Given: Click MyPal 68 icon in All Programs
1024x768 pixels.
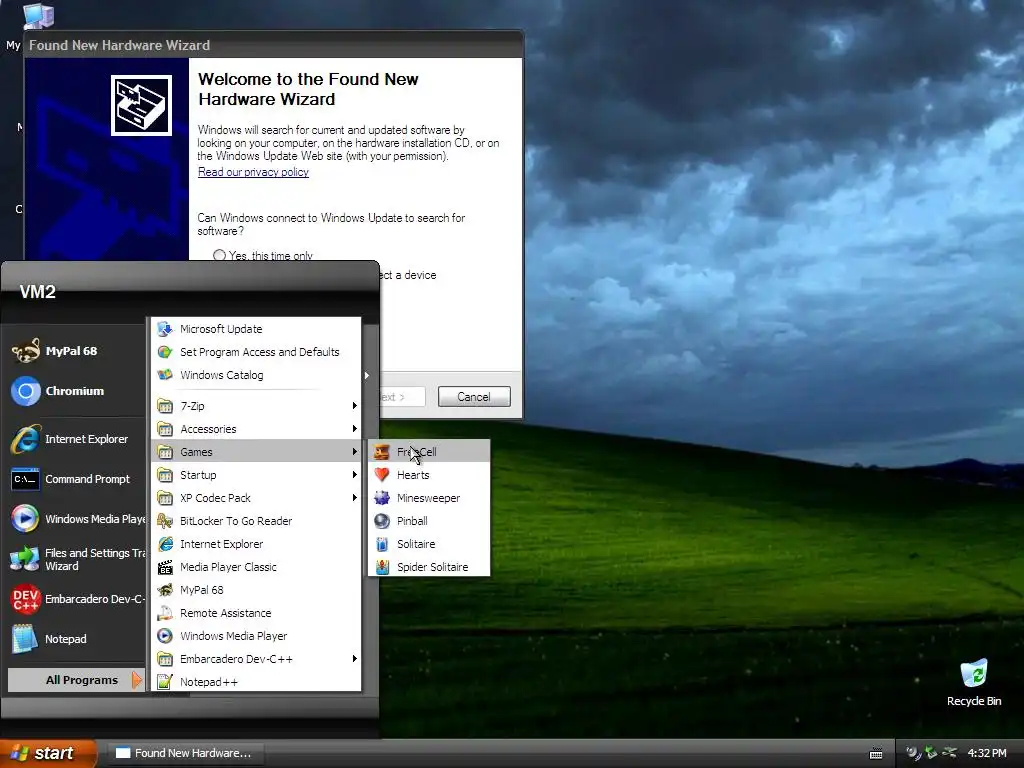Looking at the screenshot, I should tap(165, 590).
